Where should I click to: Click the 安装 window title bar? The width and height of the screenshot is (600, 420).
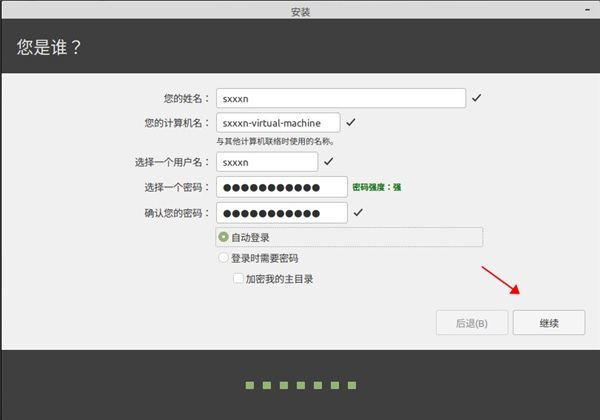pos(300,13)
